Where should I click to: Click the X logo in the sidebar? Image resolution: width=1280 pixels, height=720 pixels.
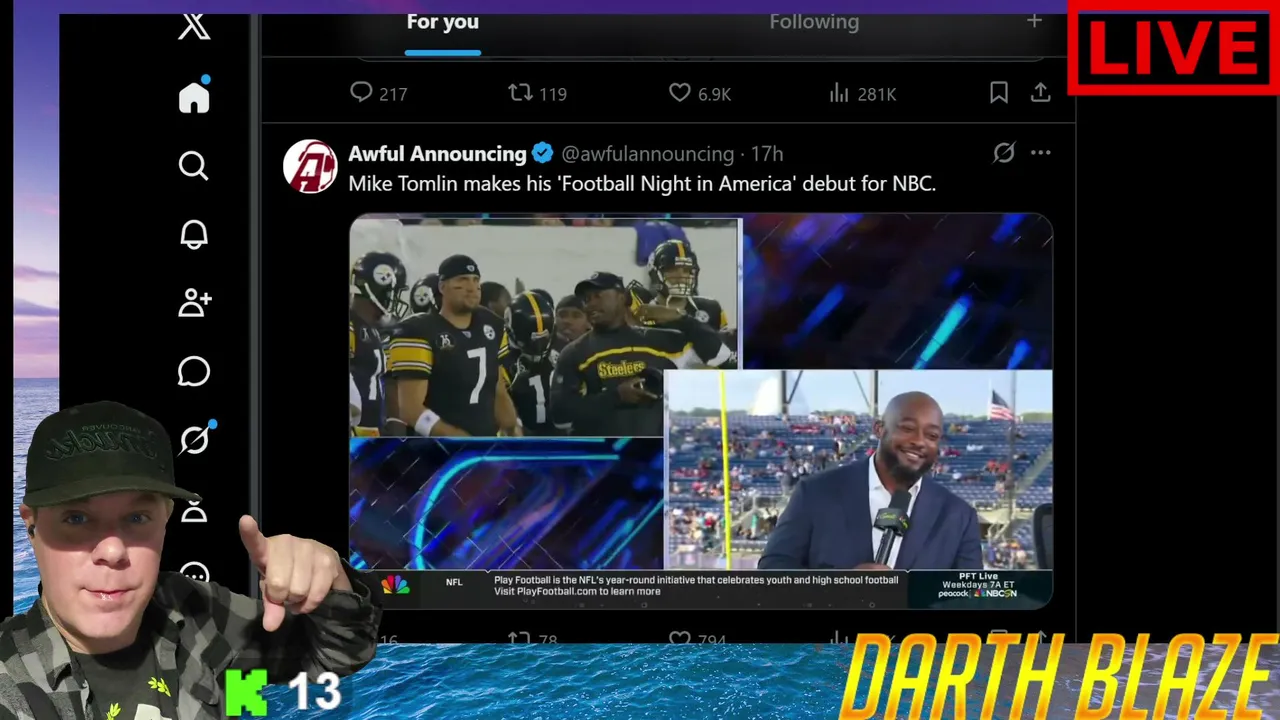click(194, 26)
